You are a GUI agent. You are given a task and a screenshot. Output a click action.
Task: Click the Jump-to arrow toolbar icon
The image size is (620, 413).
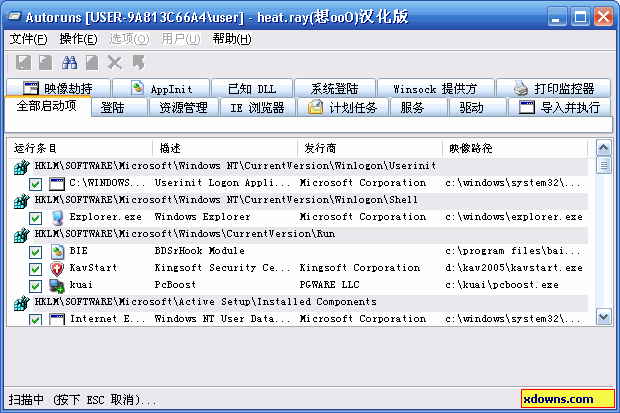pyautogui.click(x=138, y=63)
